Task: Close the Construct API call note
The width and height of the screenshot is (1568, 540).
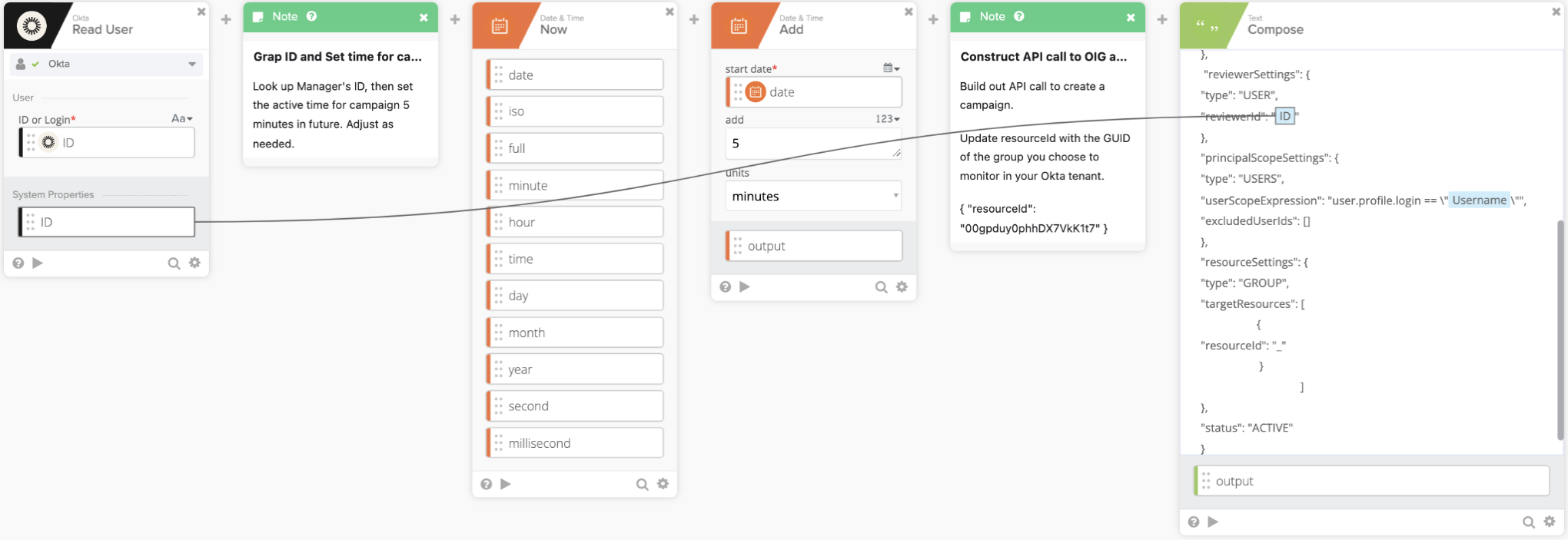Action: (1131, 17)
